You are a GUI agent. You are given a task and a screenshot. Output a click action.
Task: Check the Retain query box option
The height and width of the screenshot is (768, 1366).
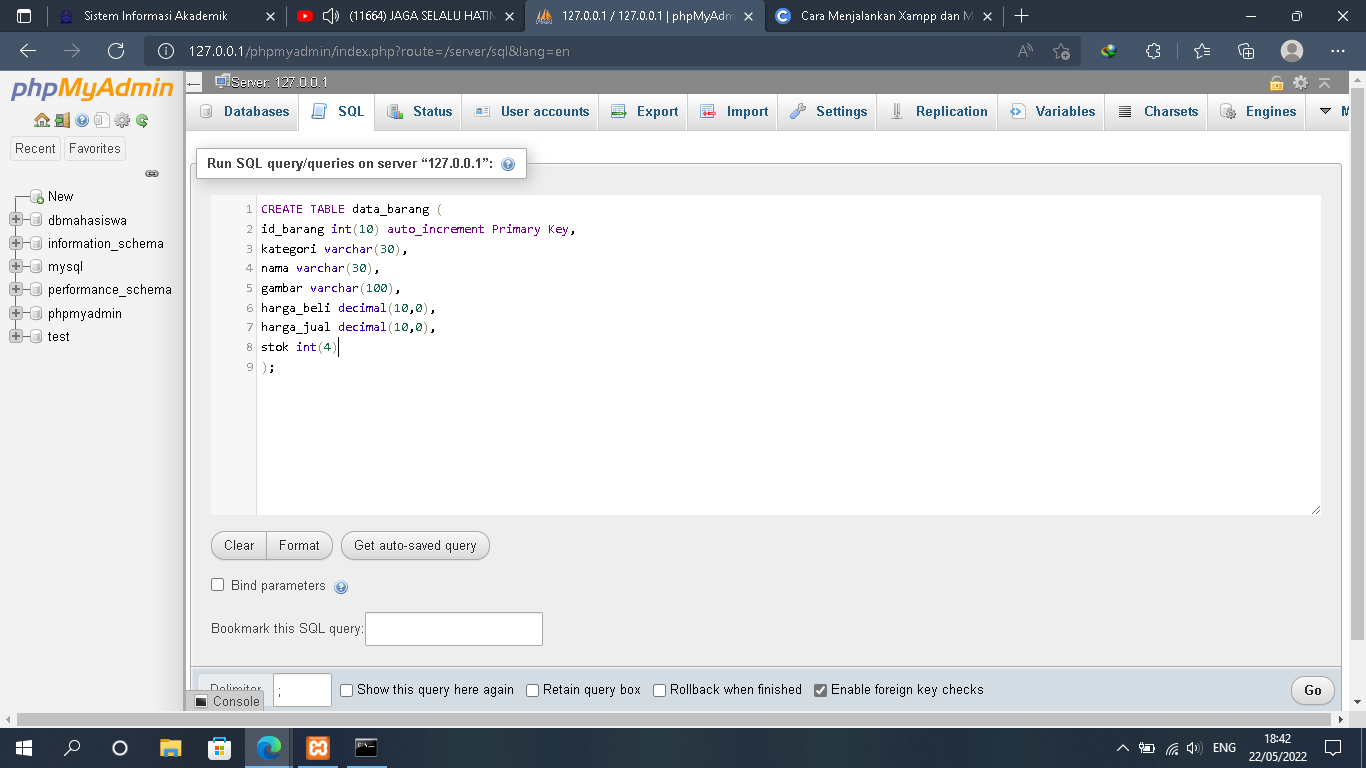pyautogui.click(x=533, y=690)
